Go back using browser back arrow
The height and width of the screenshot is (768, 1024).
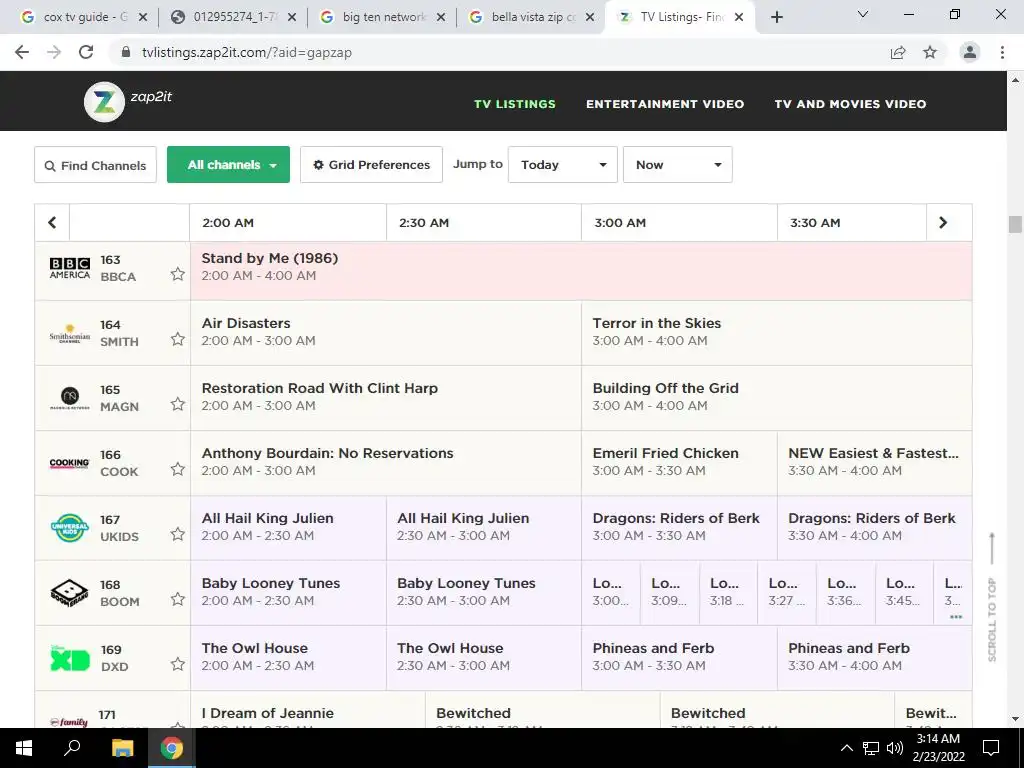(x=22, y=52)
